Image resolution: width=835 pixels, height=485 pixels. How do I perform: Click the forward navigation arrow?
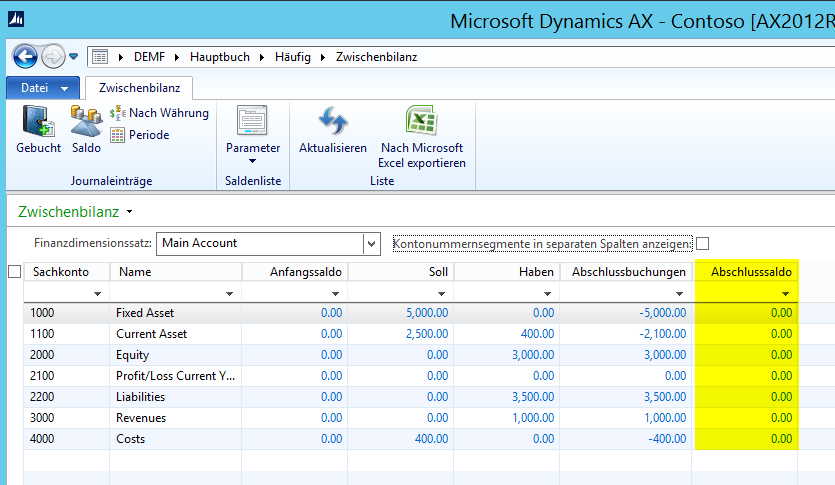point(52,57)
